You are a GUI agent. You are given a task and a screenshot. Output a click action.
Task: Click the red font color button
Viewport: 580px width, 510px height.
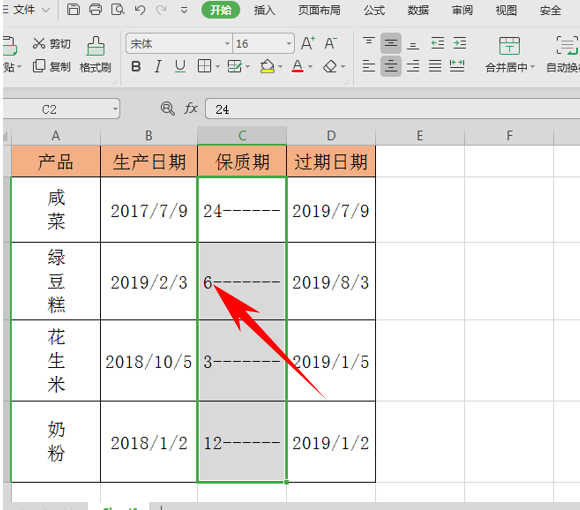tap(297, 67)
